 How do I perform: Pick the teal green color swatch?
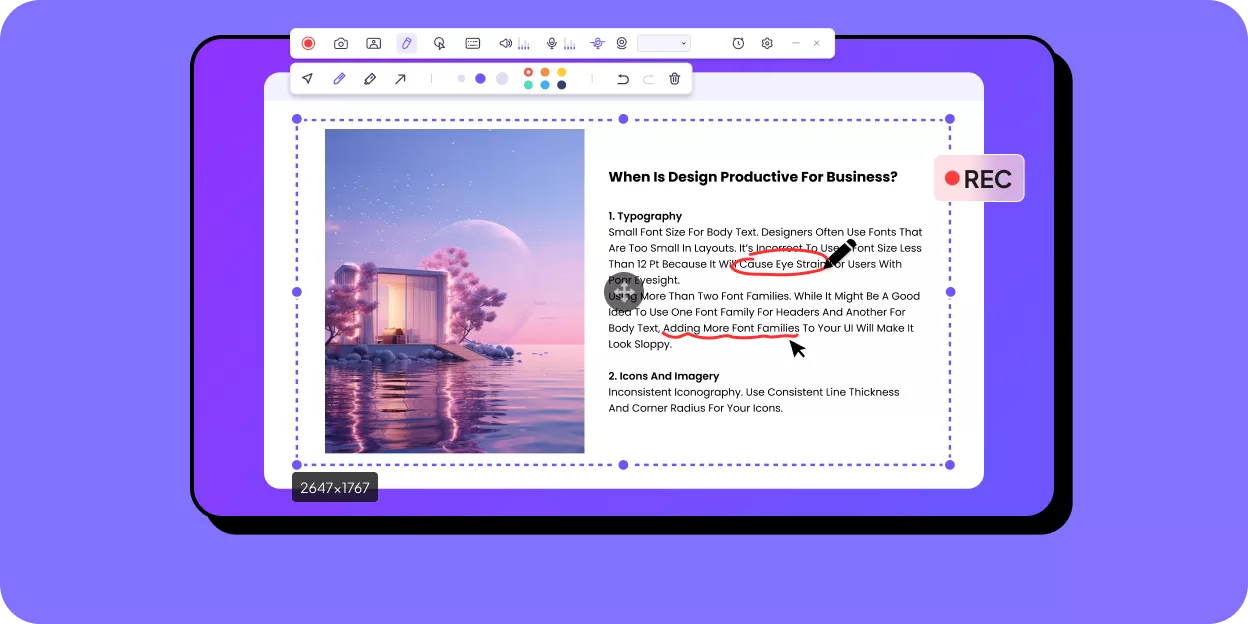(528, 85)
